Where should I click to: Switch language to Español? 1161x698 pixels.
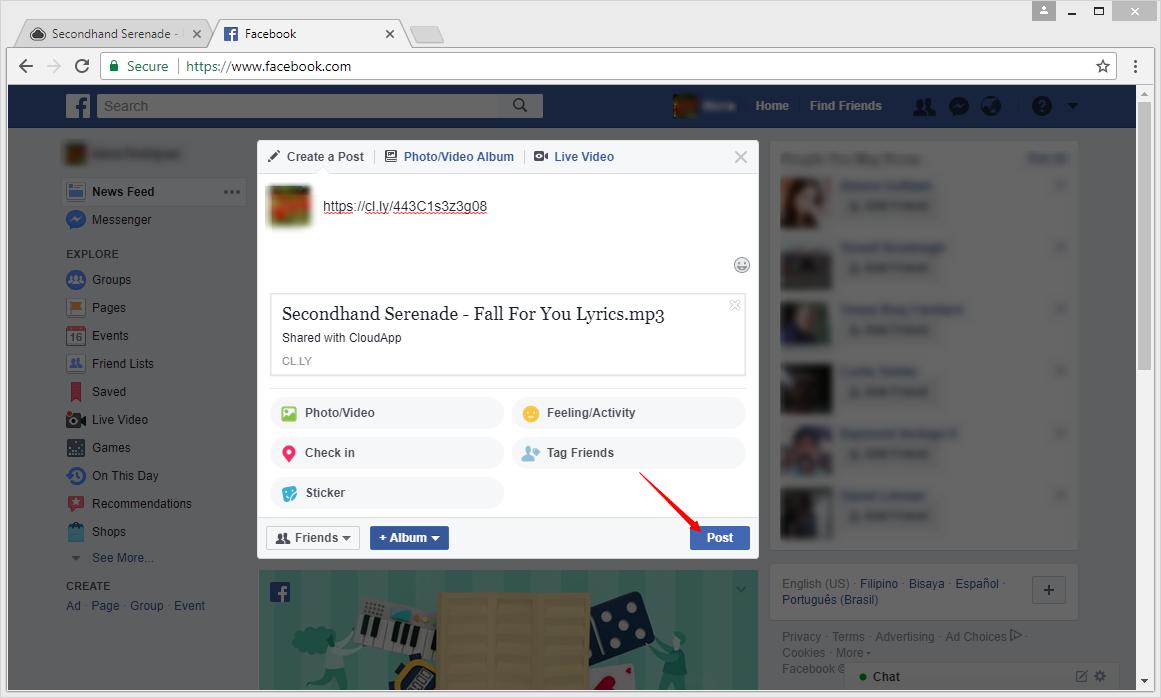coord(977,584)
